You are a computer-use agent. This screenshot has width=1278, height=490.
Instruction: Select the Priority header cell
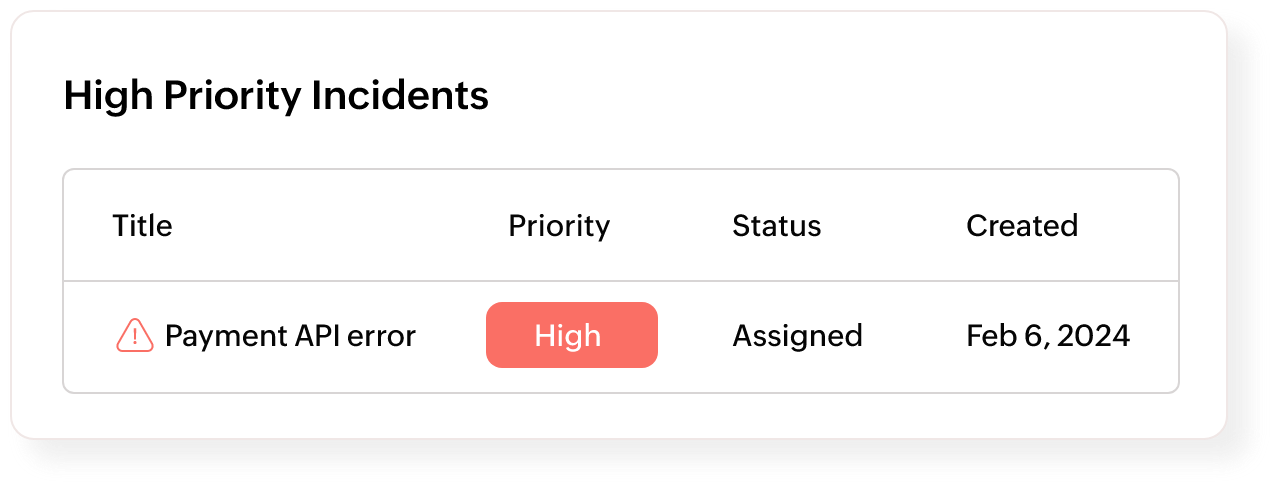coord(559,226)
